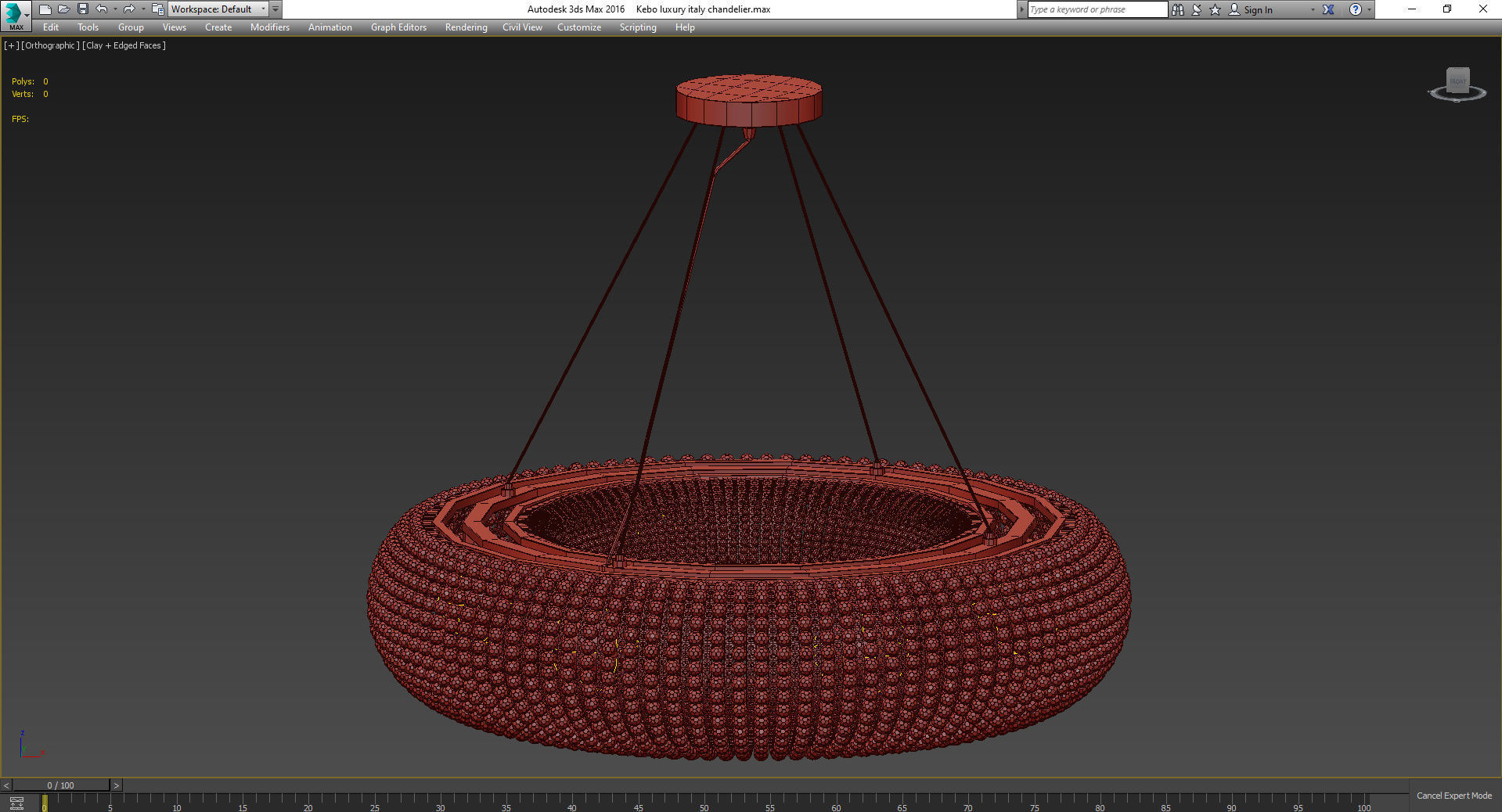Screen dimensions: 1502x812
Task: Click the ViewCube front face
Action: pyautogui.click(x=1457, y=81)
